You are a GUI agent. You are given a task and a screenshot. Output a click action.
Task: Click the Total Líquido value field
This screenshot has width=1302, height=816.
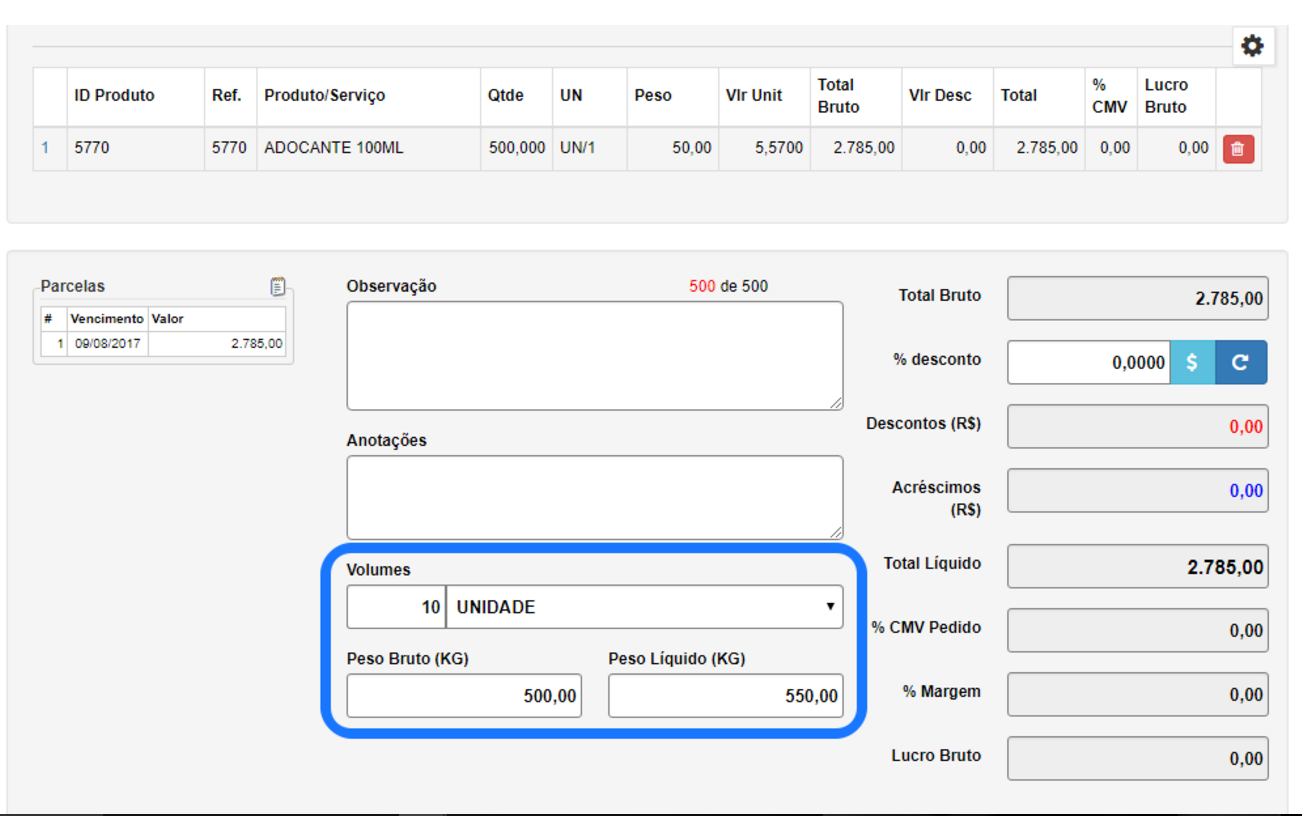[1137, 567]
